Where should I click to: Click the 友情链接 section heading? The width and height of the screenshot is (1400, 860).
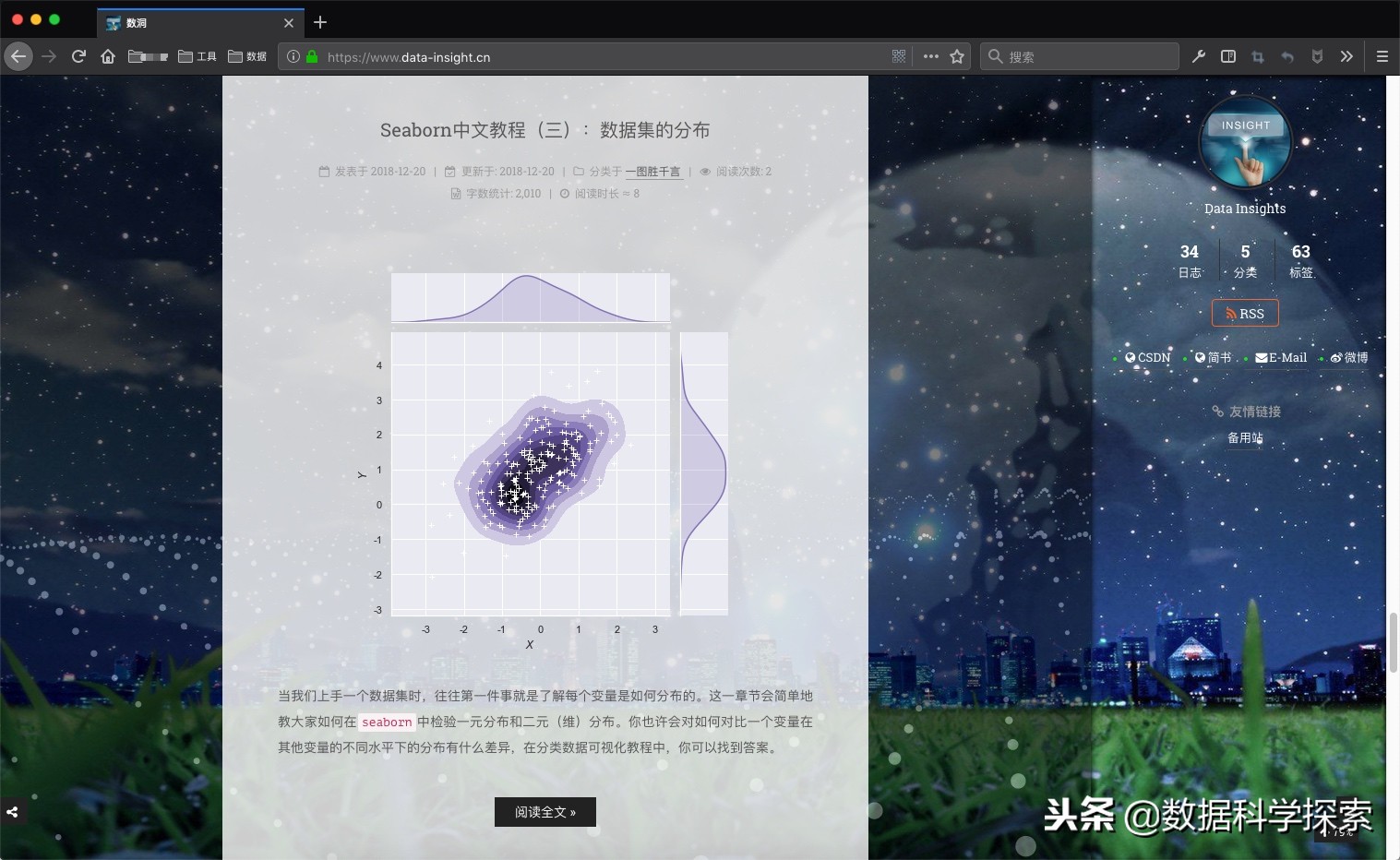[1246, 412]
